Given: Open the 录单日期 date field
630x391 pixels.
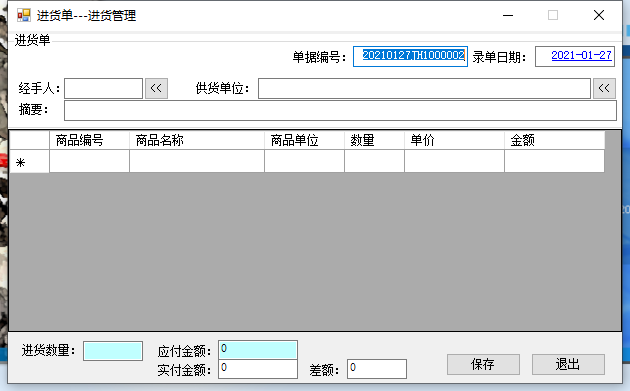Looking at the screenshot, I should (x=575, y=56).
